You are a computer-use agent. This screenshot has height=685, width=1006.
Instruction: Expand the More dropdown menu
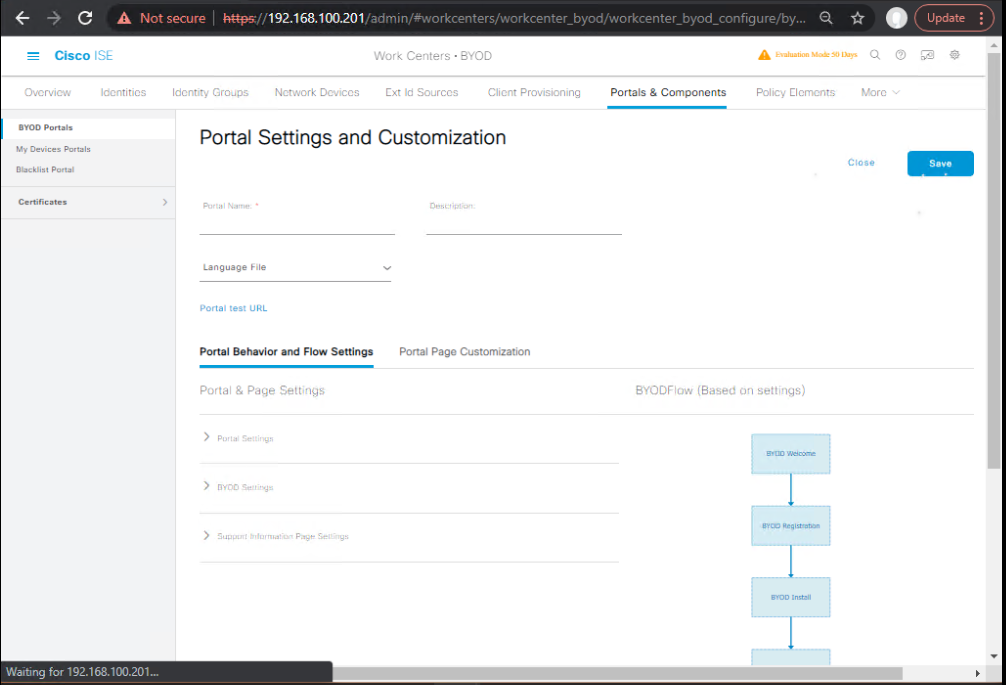click(880, 92)
